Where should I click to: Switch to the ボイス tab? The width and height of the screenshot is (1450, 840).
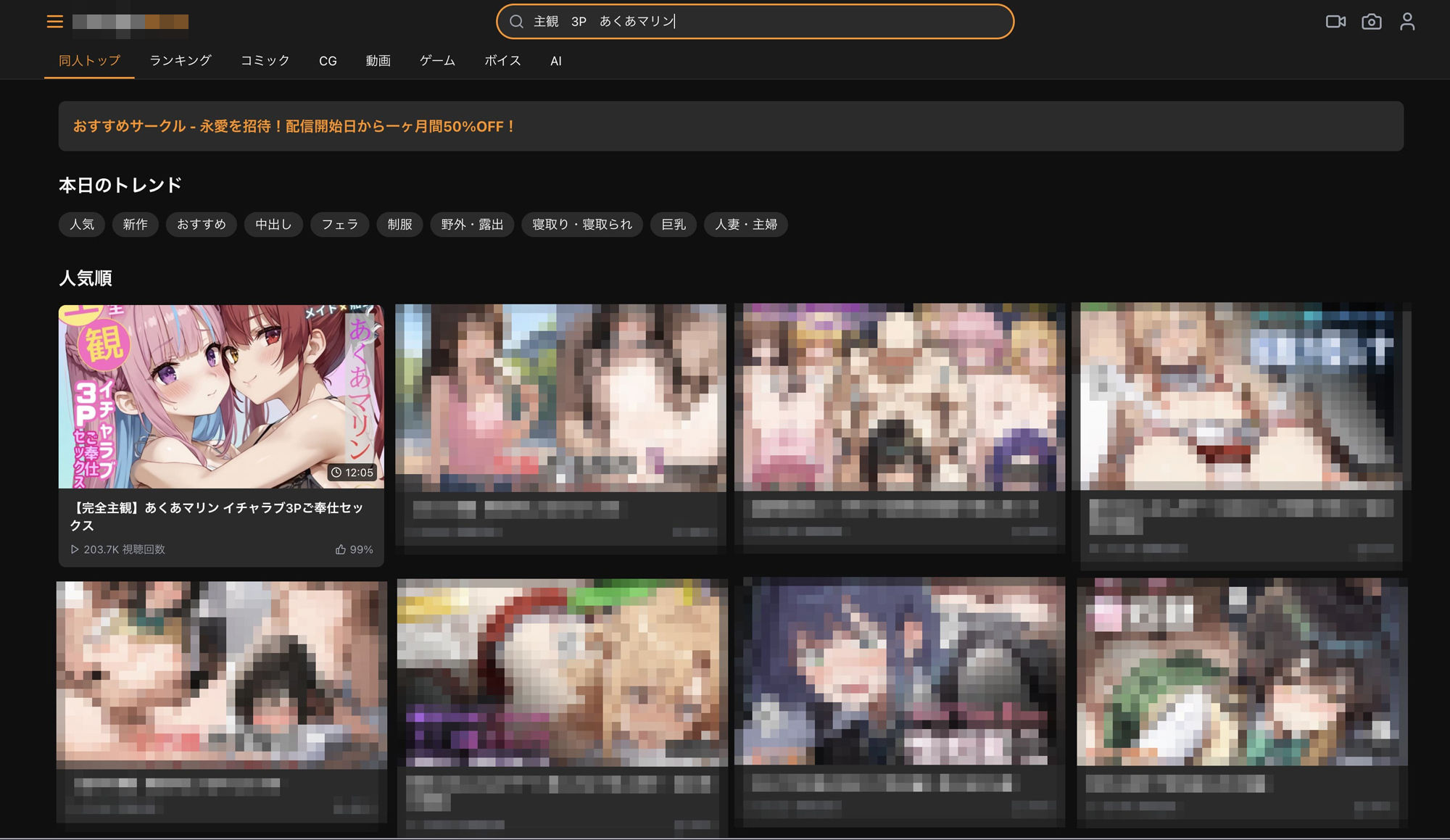pyautogui.click(x=502, y=61)
